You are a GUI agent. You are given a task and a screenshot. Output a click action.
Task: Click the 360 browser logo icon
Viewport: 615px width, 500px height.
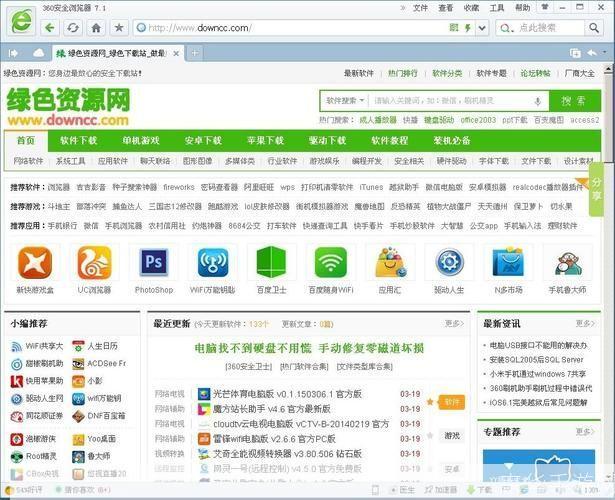click(x=21, y=21)
